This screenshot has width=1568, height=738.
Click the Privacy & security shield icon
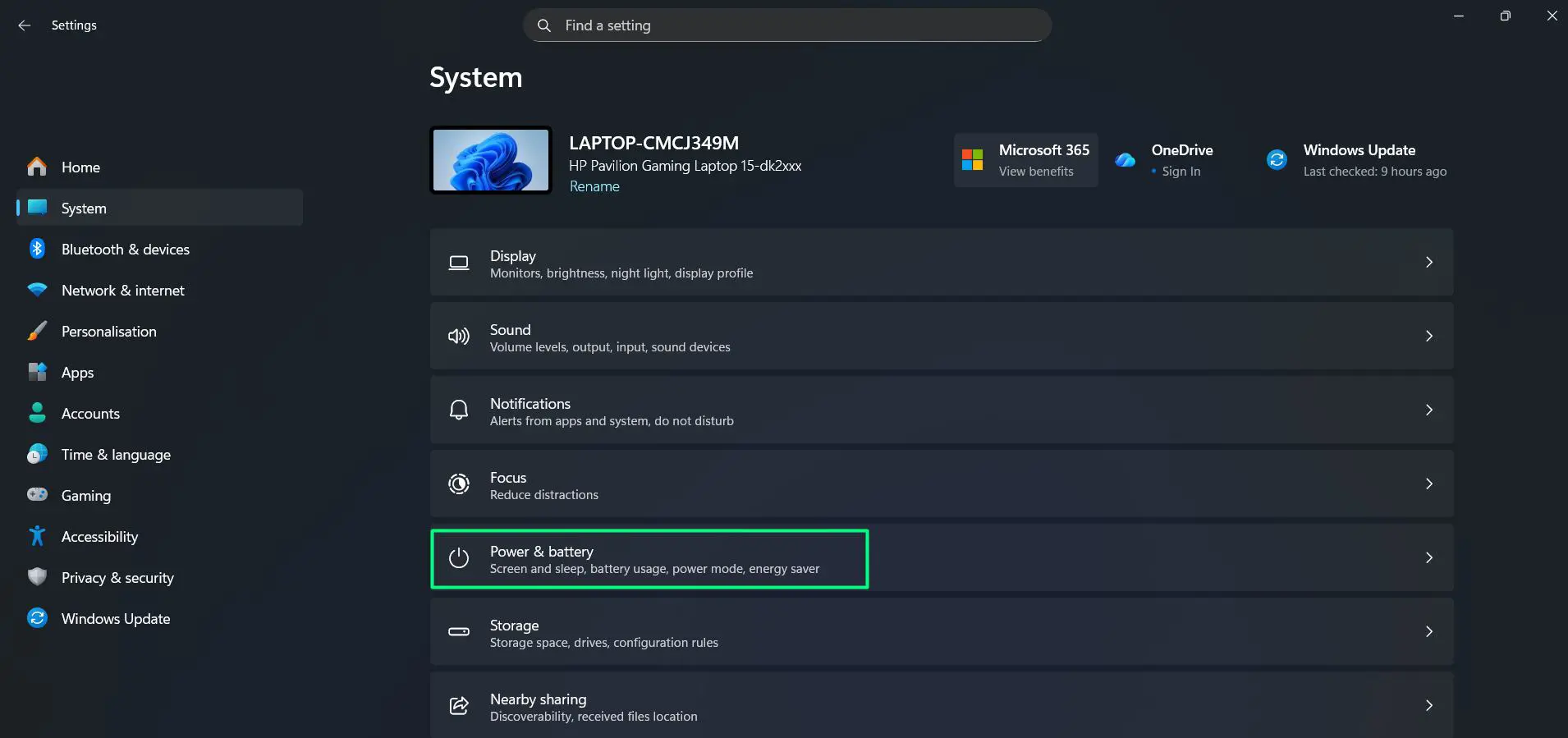point(37,577)
